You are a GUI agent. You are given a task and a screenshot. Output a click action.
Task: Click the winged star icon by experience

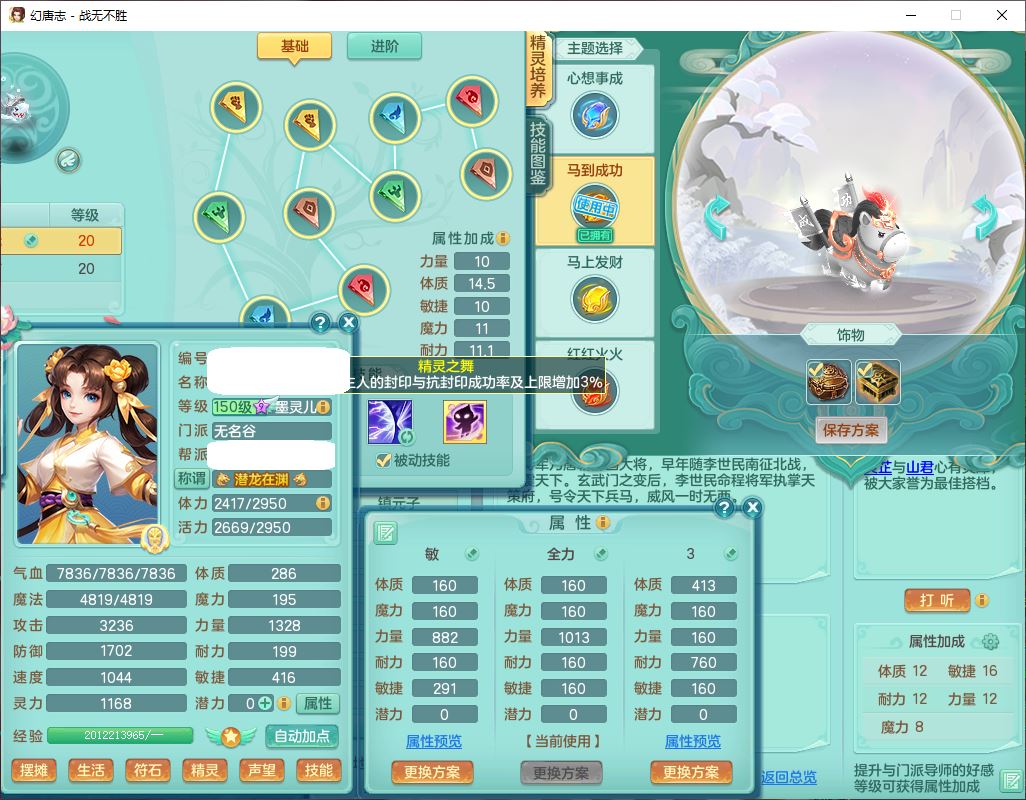(230, 737)
